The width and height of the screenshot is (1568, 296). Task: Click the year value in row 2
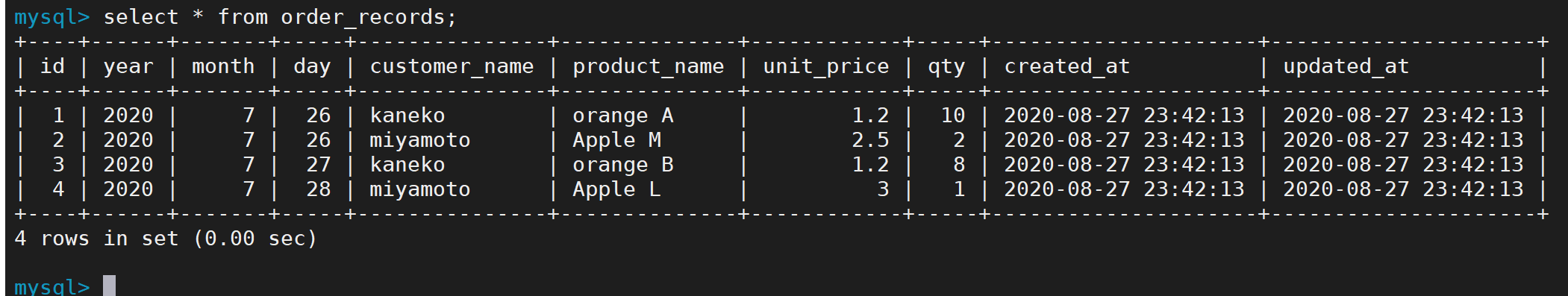click(x=128, y=140)
